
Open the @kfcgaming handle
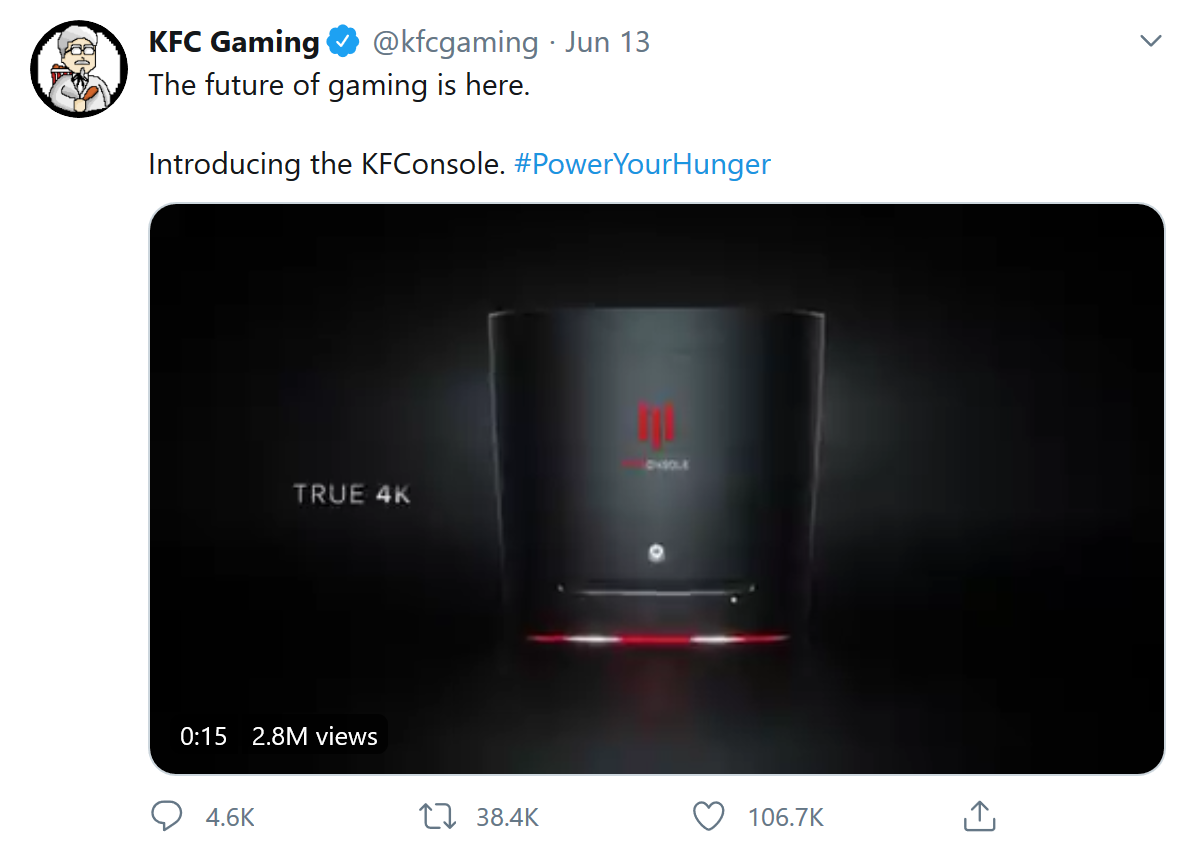455,42
